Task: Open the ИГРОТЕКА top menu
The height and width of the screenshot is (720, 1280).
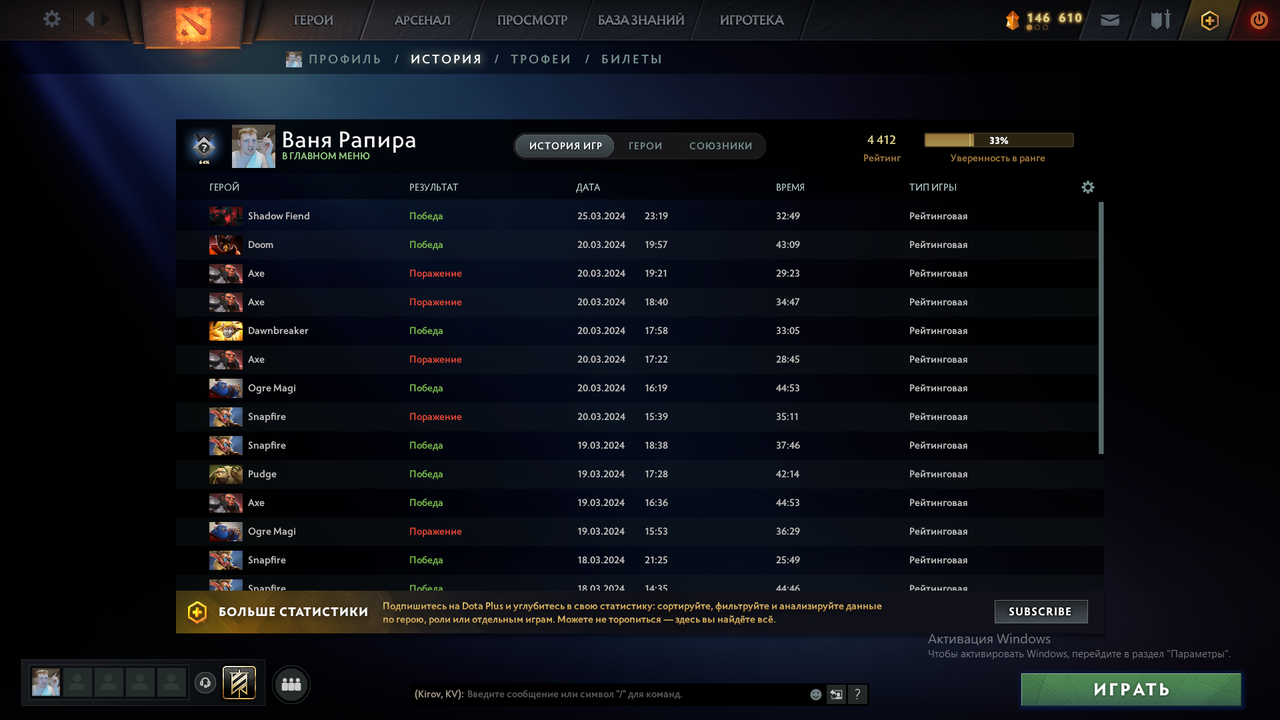Action: point(752,20)
